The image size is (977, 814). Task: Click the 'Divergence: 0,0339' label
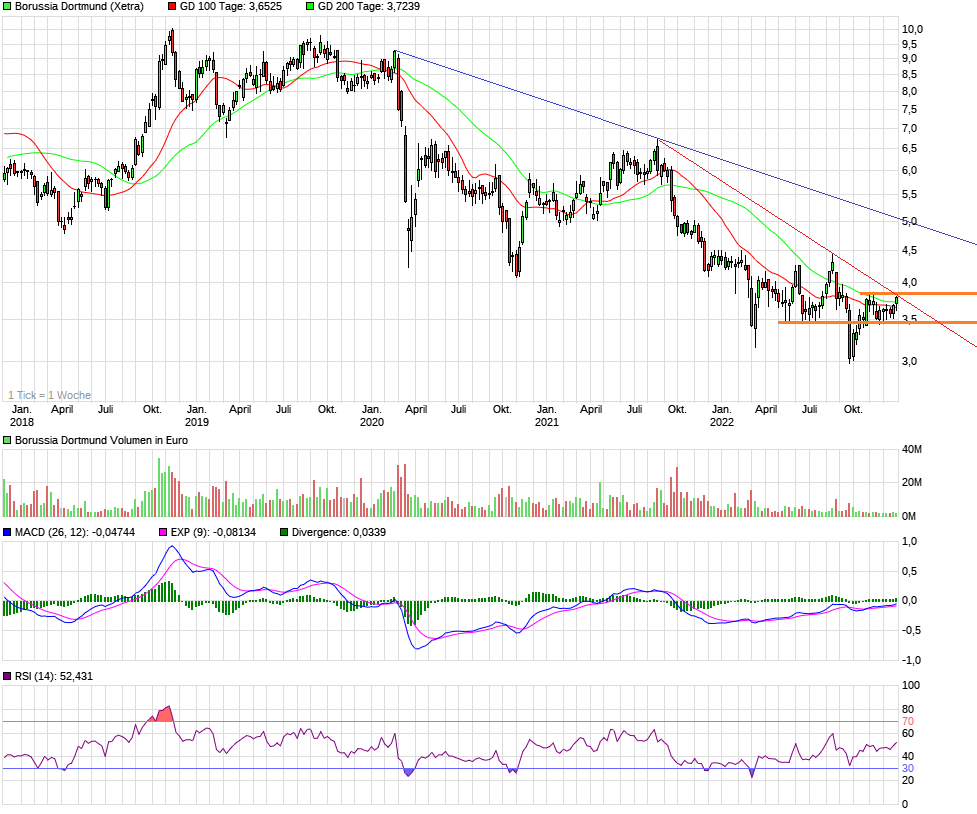(338, 532)
